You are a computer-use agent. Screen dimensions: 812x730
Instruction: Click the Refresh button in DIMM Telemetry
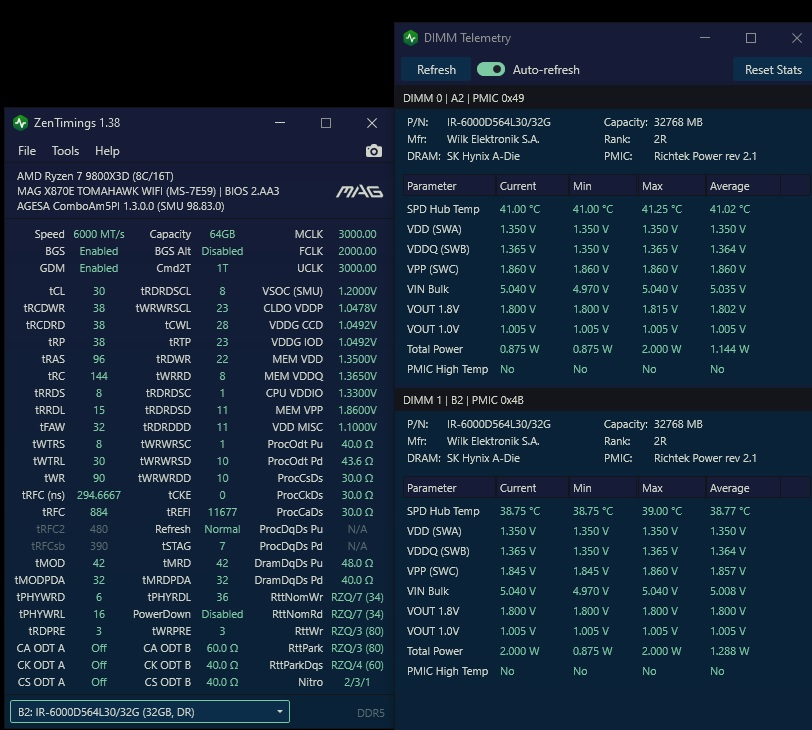(x=436, y=69)
